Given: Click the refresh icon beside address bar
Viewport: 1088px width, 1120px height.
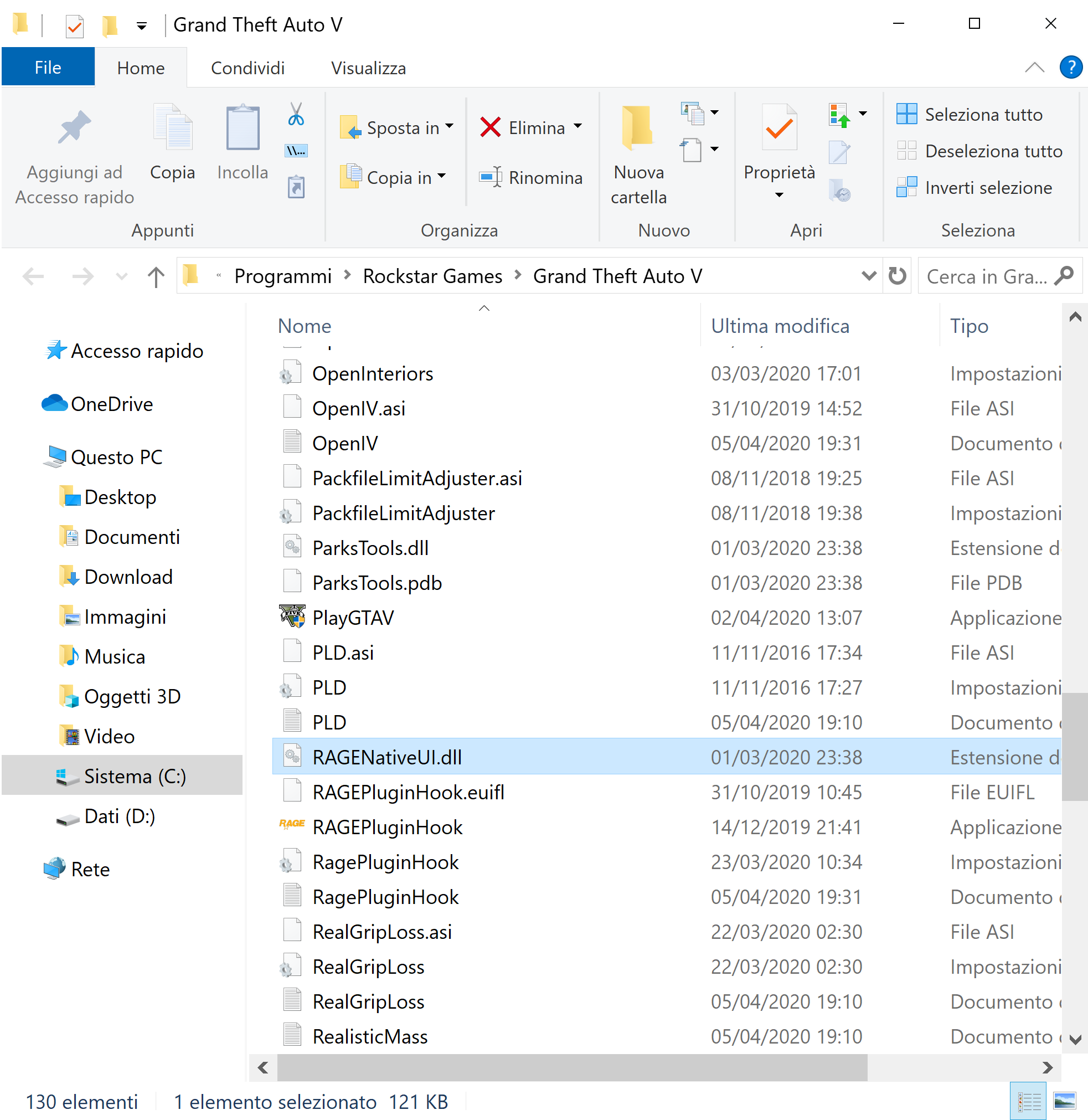Looking at the screenshot, I should pos(897,276).
